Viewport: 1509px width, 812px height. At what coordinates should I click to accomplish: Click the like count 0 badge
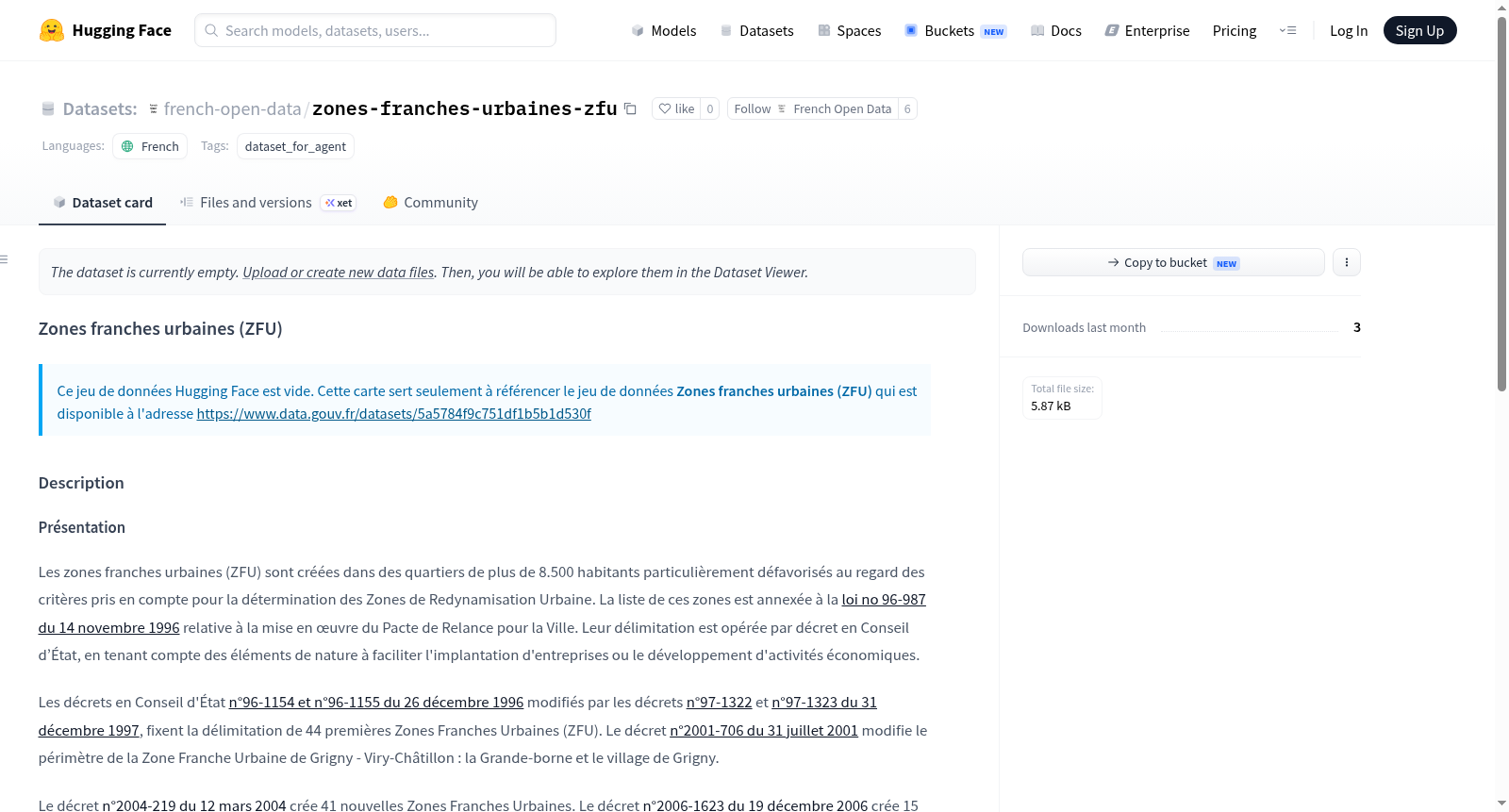click(710, 108)
